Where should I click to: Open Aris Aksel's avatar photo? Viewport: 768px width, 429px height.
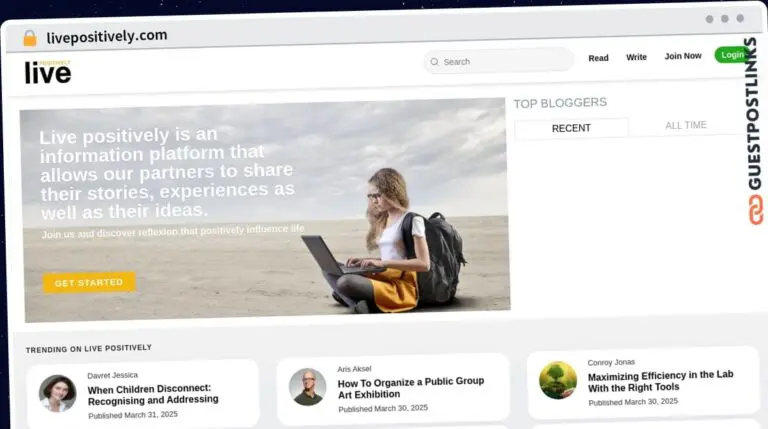point(308,387)
